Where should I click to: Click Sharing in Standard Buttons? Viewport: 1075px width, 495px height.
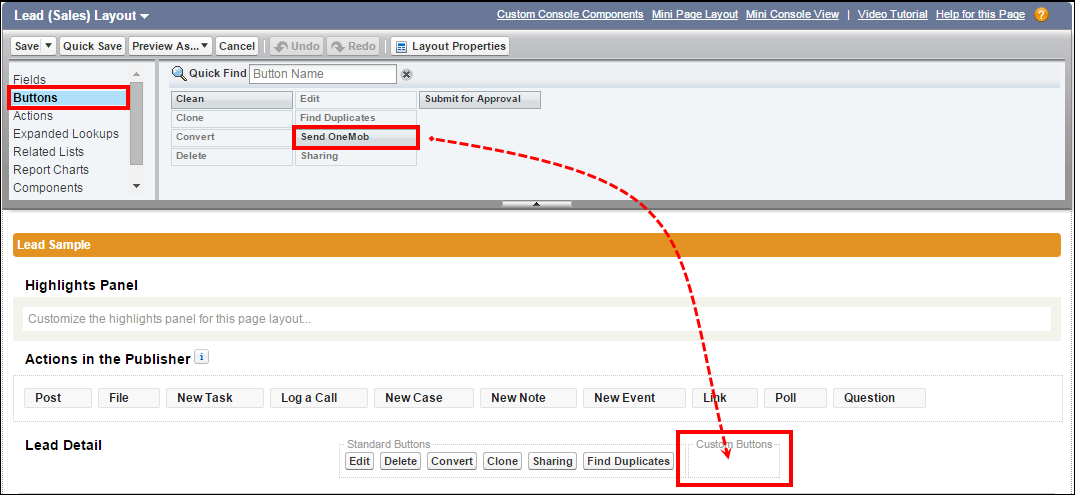(x=553, y=461)
